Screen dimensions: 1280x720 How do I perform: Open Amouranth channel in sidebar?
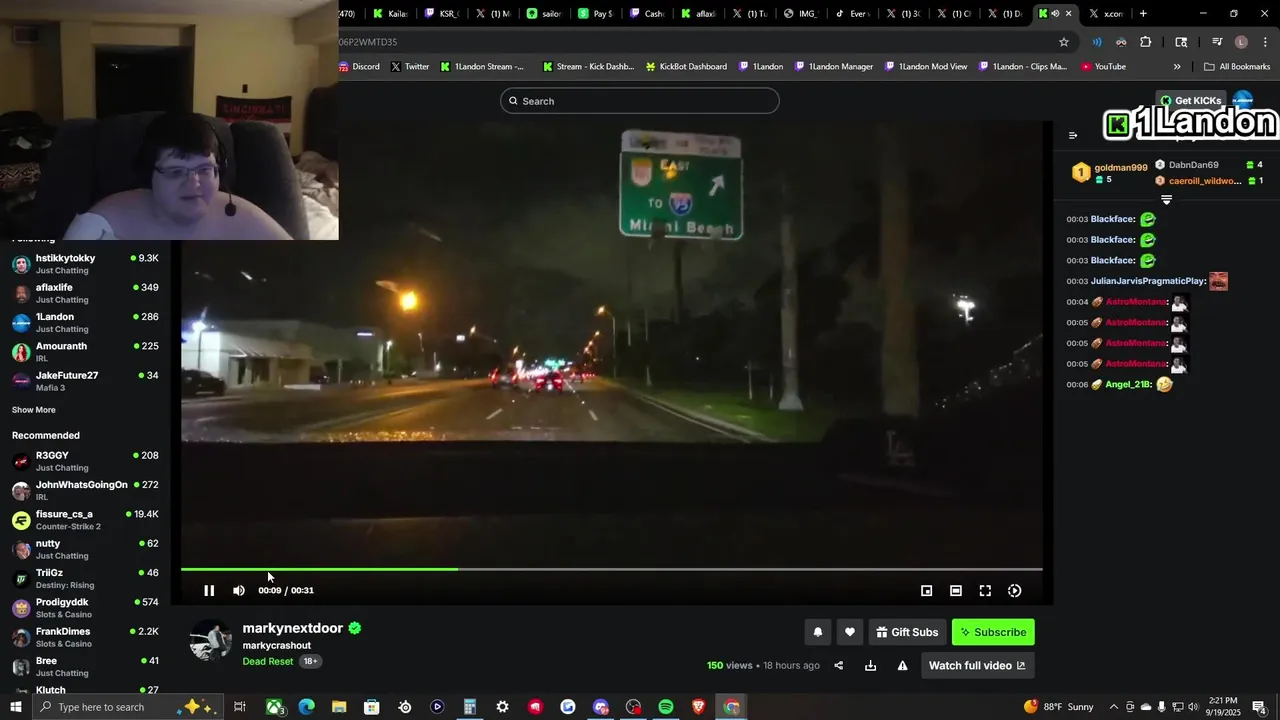click(x=85, y=352)
